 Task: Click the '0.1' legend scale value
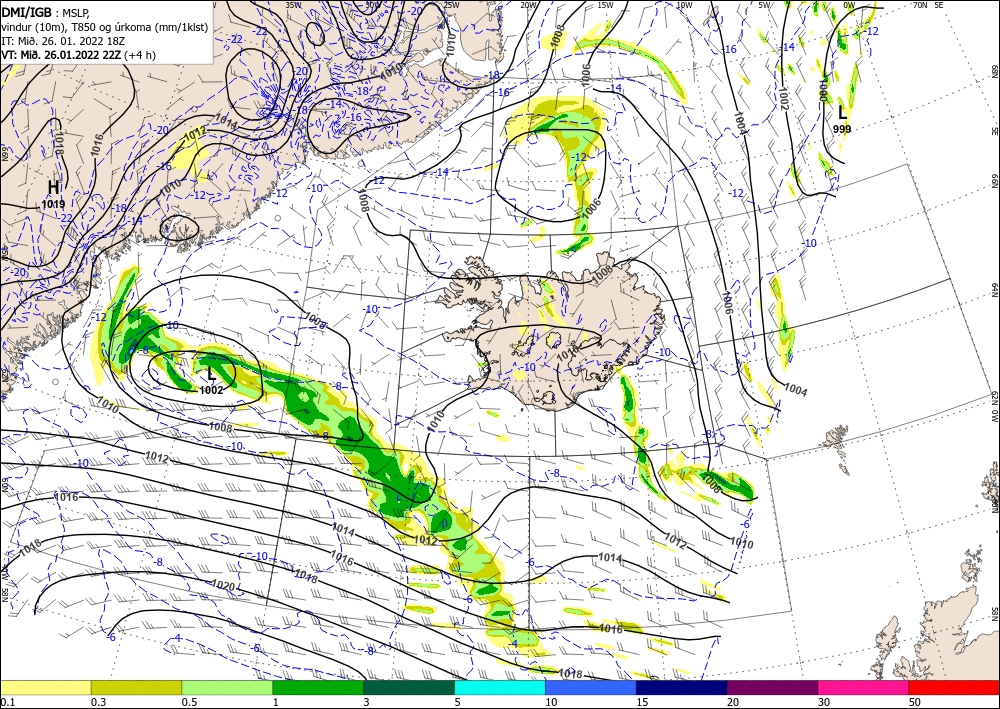click(7, 702)
